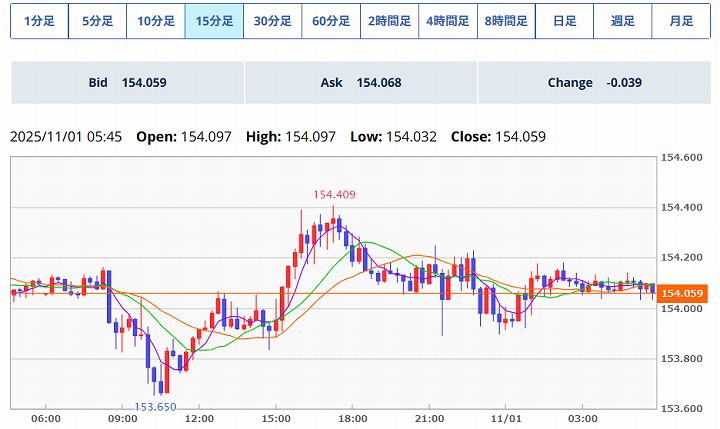The width and height of the screenshot is (720, 429).
Task: Switch to monthly 月足 chart
Action: [x=680, y=21]
